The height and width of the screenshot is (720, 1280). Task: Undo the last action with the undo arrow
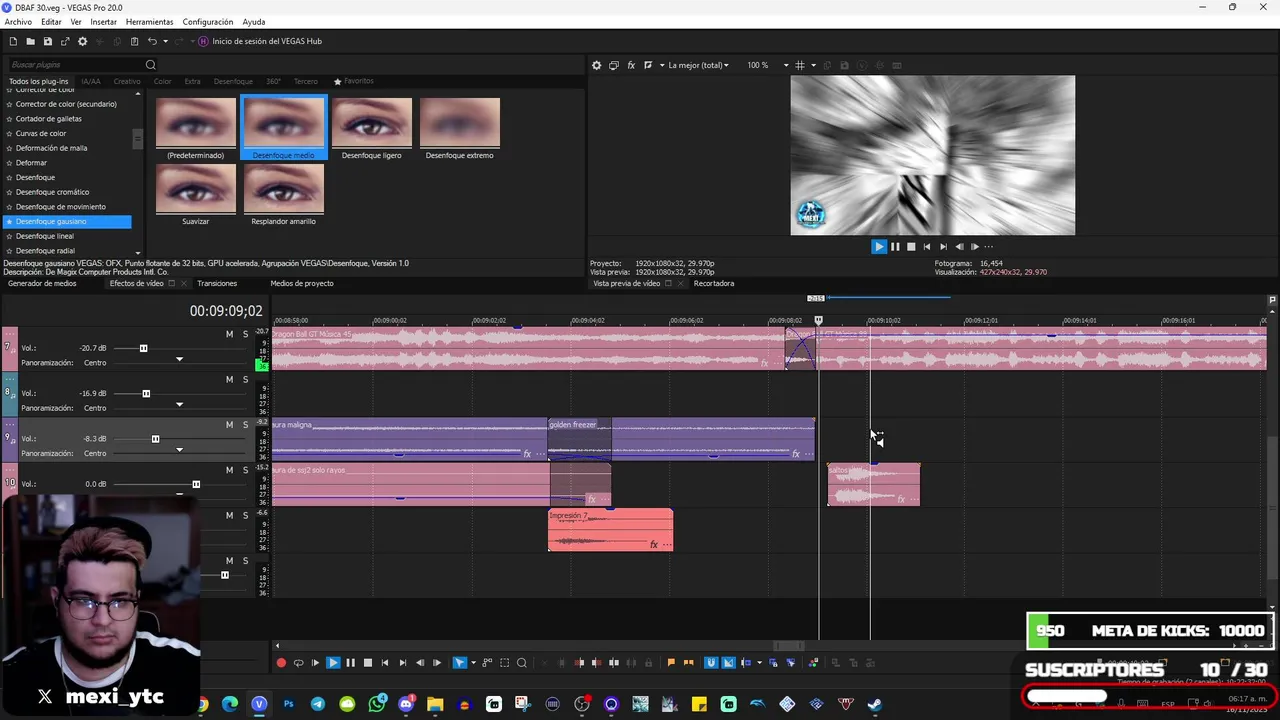click(152, 41)
